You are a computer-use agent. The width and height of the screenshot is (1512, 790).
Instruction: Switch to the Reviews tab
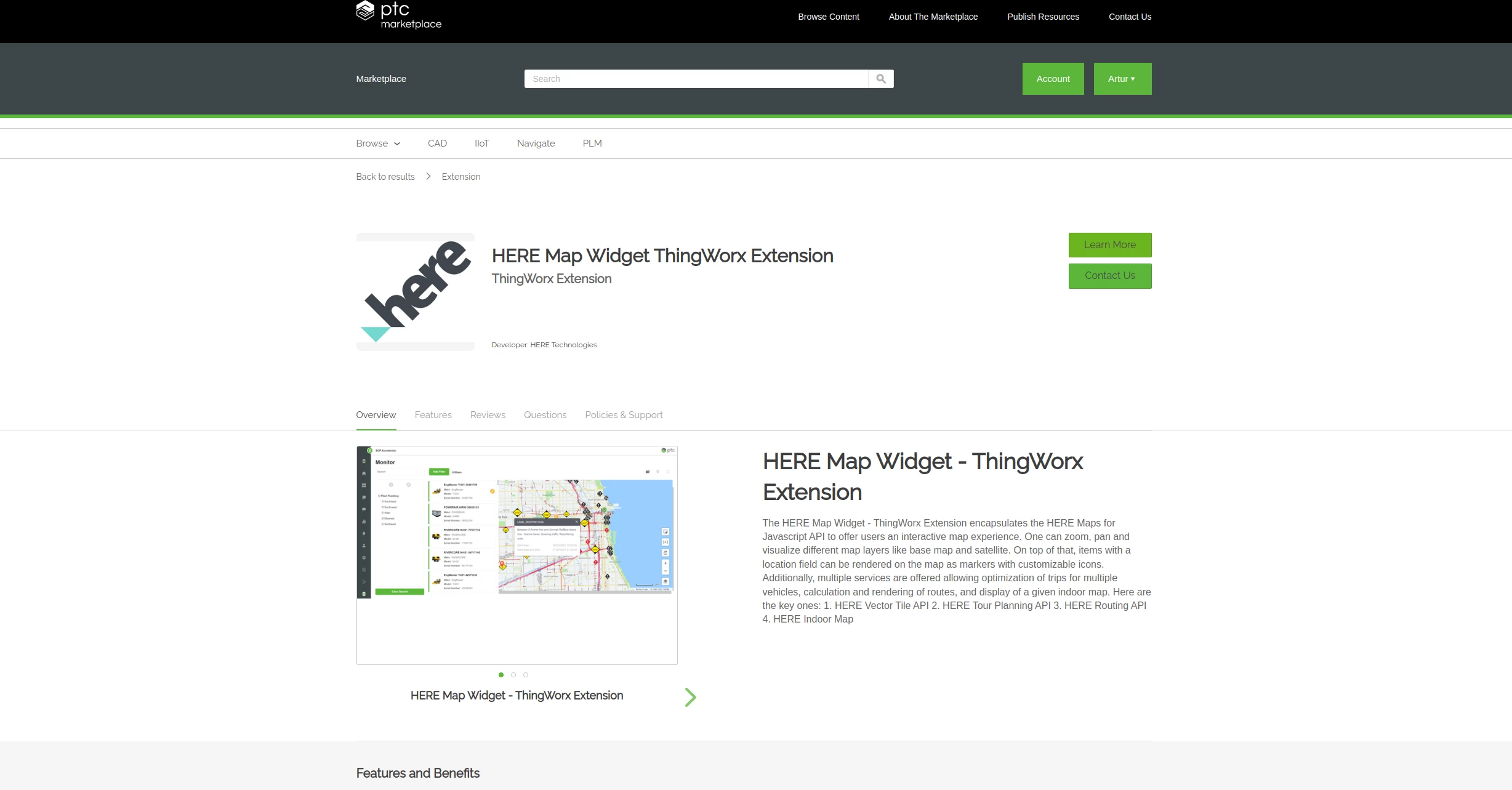488,415
